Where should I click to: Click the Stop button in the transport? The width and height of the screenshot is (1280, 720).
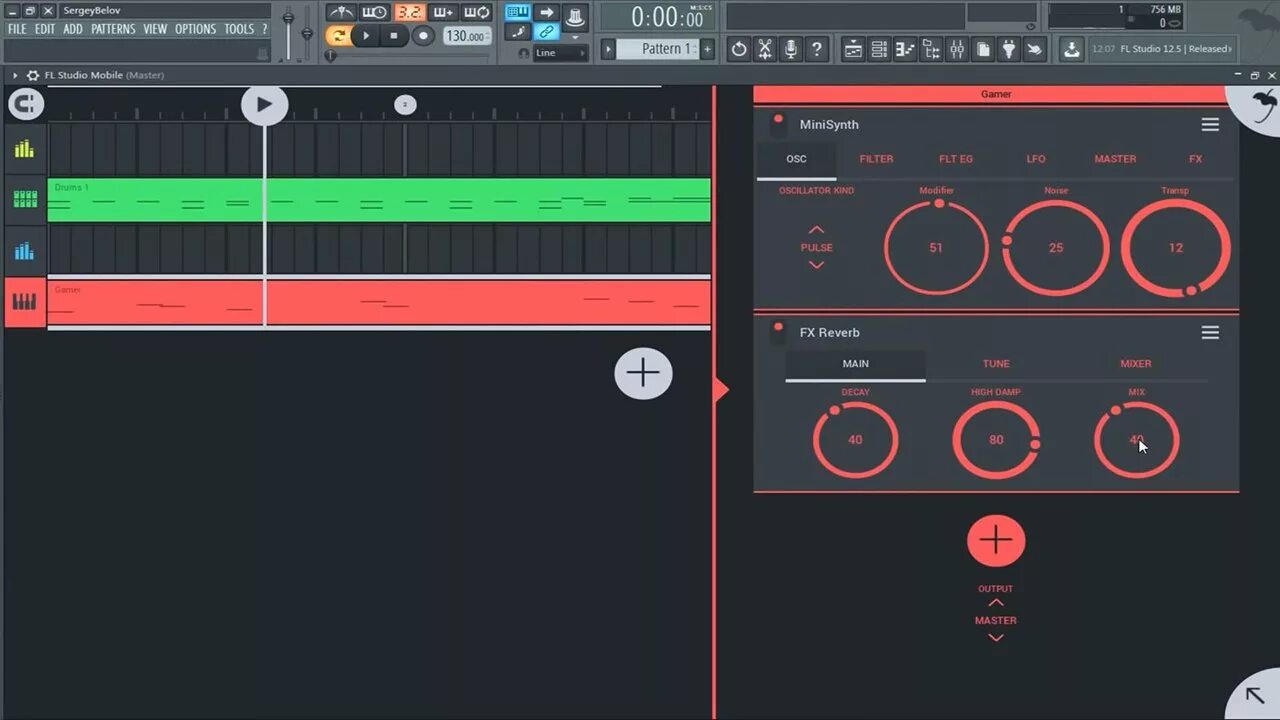coord(394,36)
